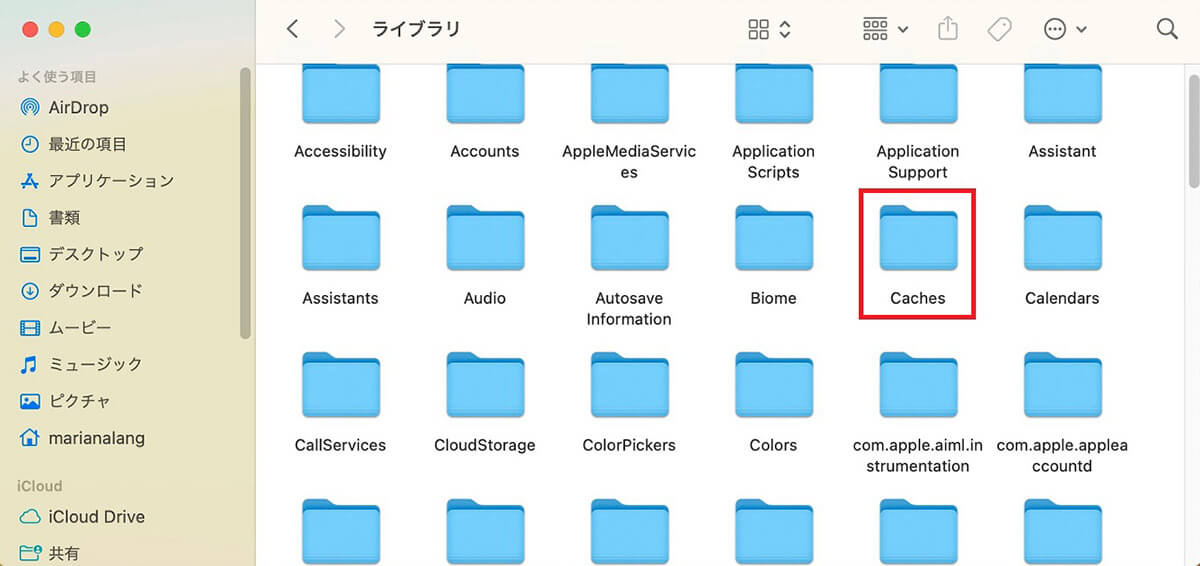
Task: Click the Accounts folder name label
Action: (x=485, y=151)
